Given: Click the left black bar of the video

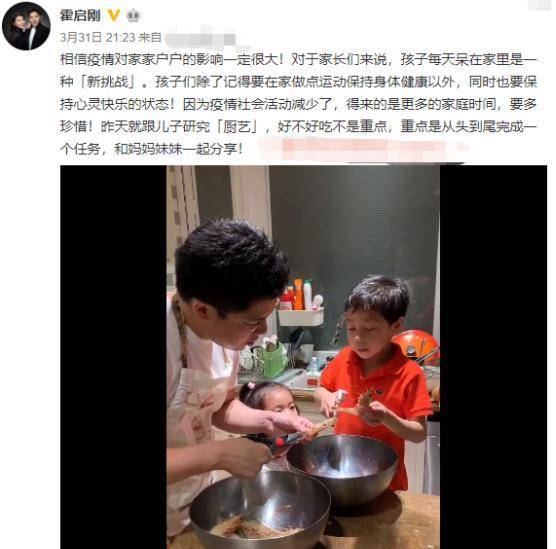Looking at the screenshot, I should [x=113, y=357].
